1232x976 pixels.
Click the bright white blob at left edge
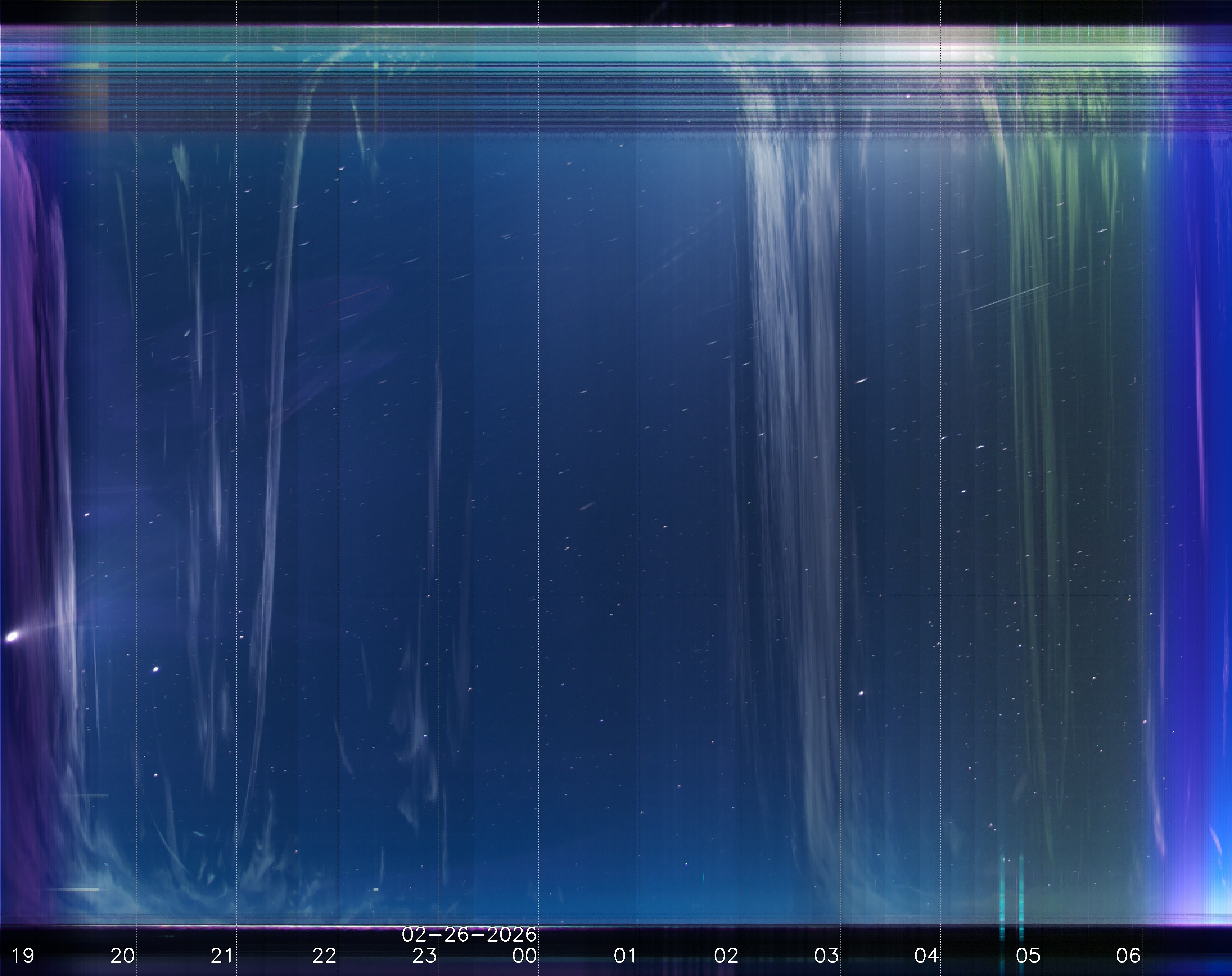12,636
